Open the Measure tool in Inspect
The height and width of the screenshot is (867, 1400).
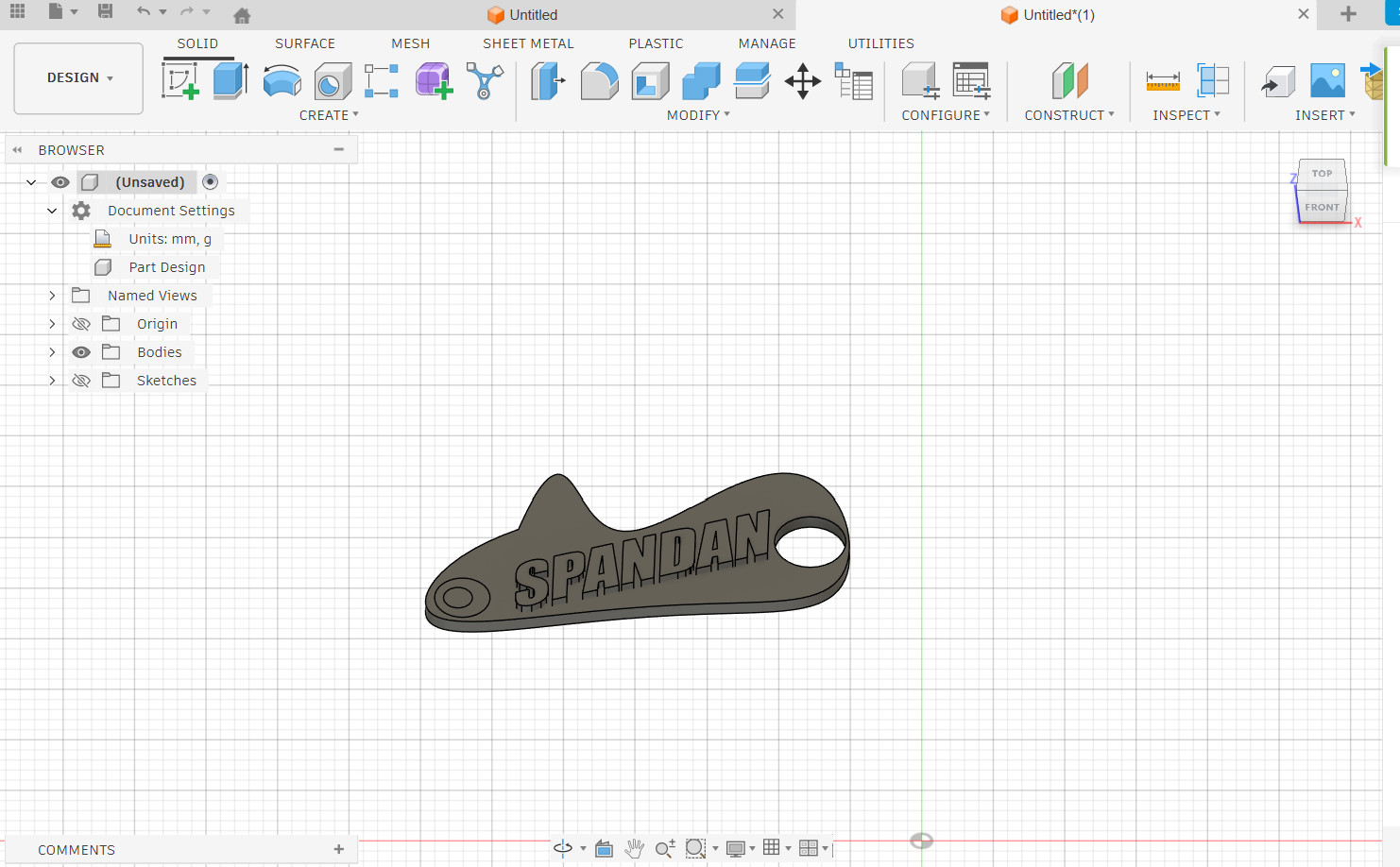click(x=1162, y=81)
